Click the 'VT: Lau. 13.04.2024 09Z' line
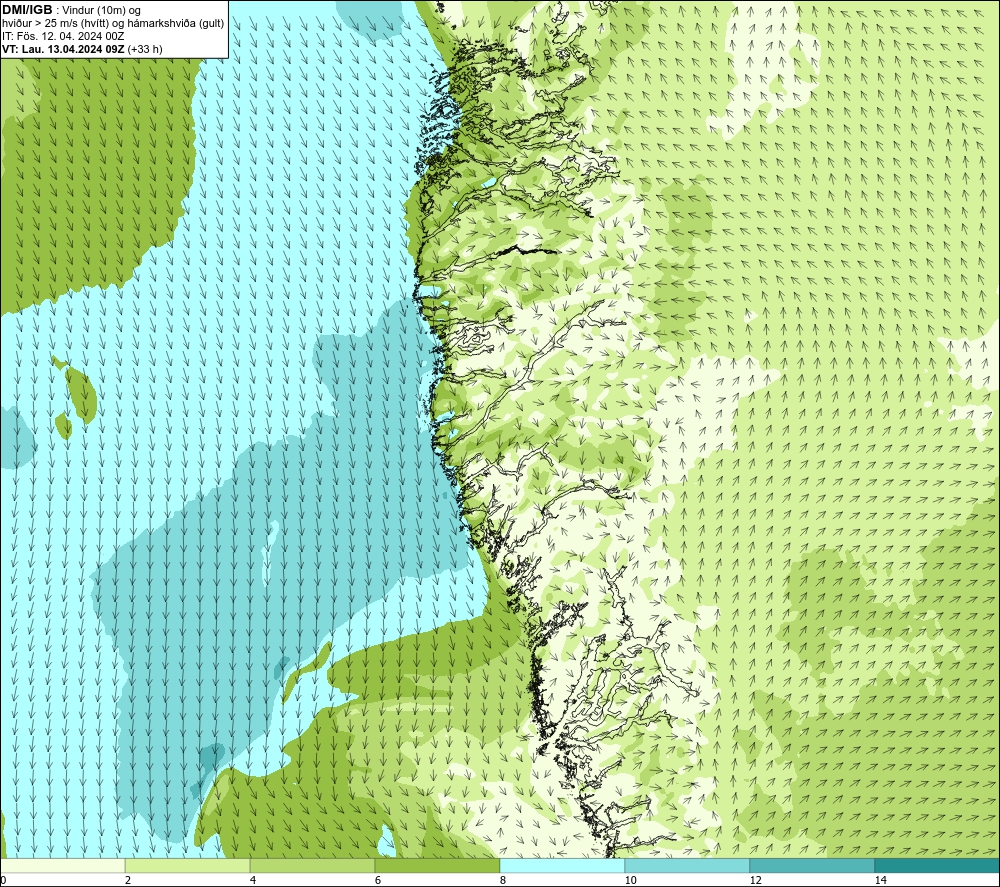This screenshot has height=887, width=1000. pos(63,49)
